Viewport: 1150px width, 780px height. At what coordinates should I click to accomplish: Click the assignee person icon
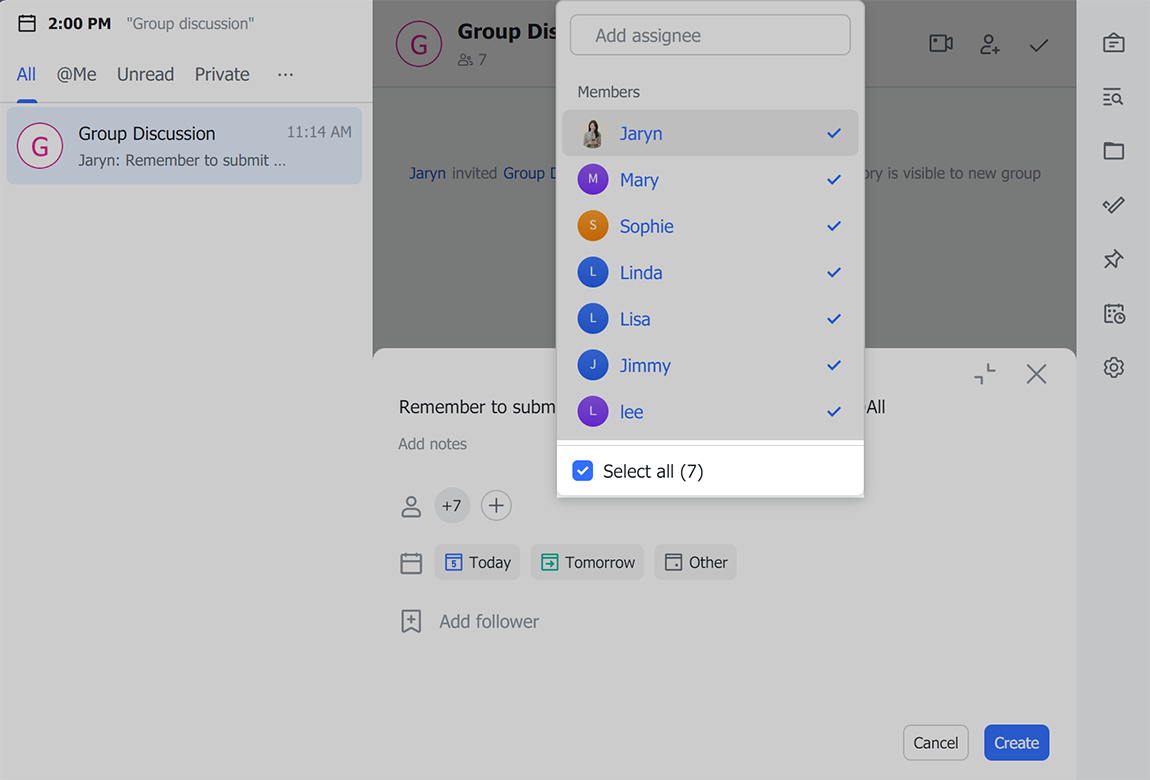pyautogui.click(x=411, y=506)
